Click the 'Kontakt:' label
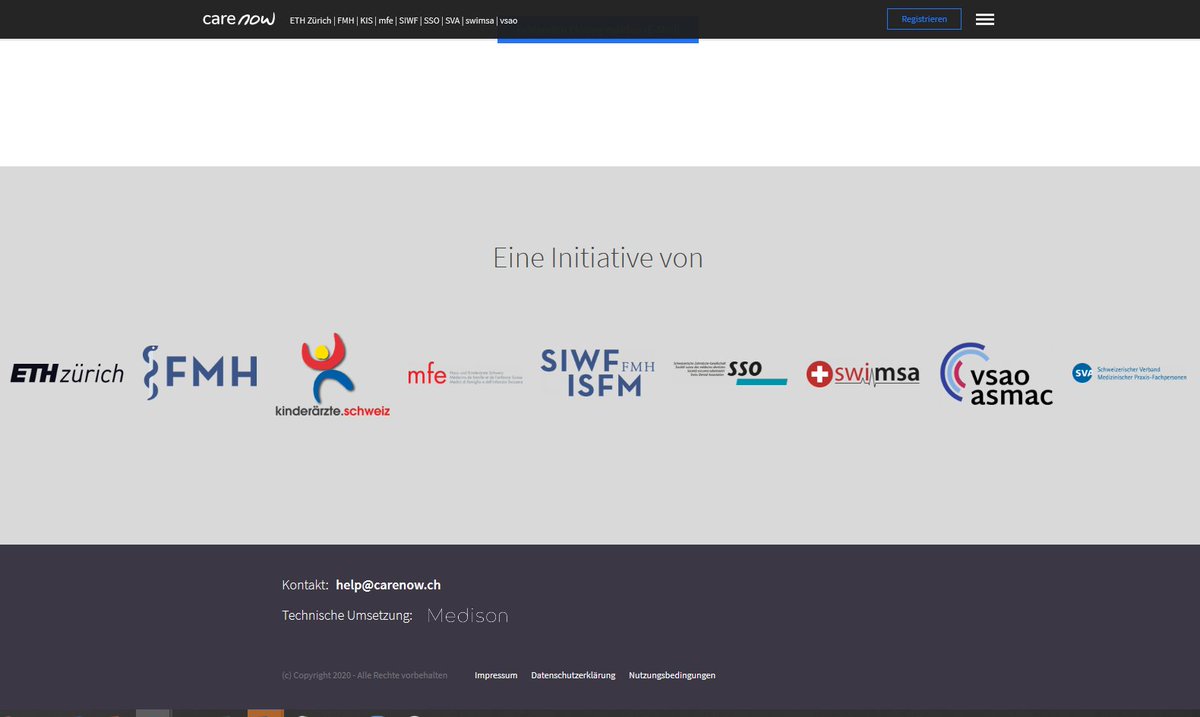This screenshot has height=717, width=1200. coord(305,585)
